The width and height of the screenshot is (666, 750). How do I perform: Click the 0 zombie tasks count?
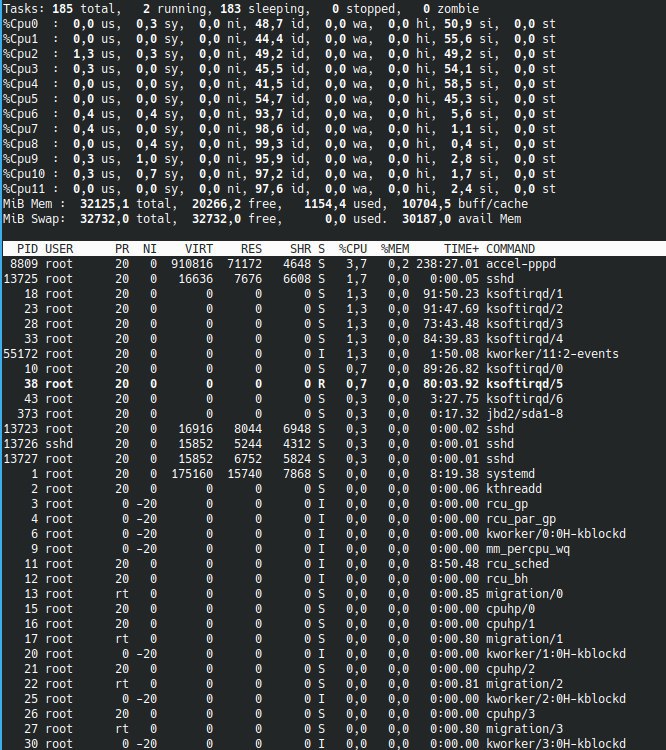[x=426, y=9]
